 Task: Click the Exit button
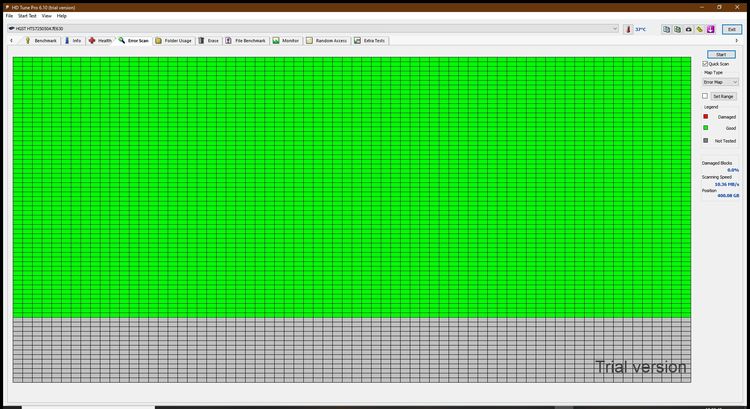732,29
